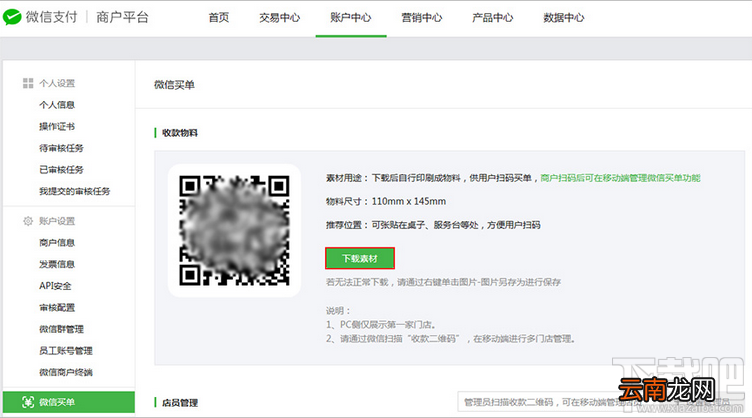
Task: Click the note about 收款二维码 多门店管理
Action: click(450, 338)
